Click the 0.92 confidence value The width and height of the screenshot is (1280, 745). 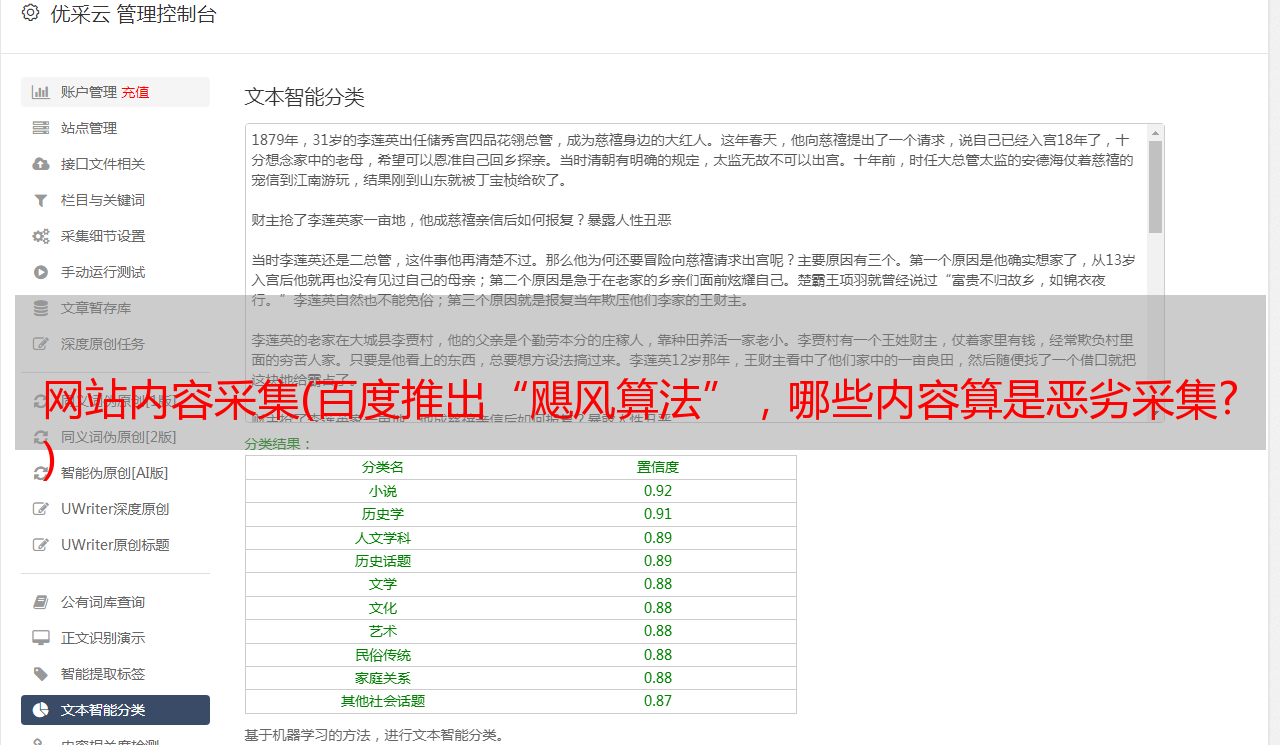(658, 491)
